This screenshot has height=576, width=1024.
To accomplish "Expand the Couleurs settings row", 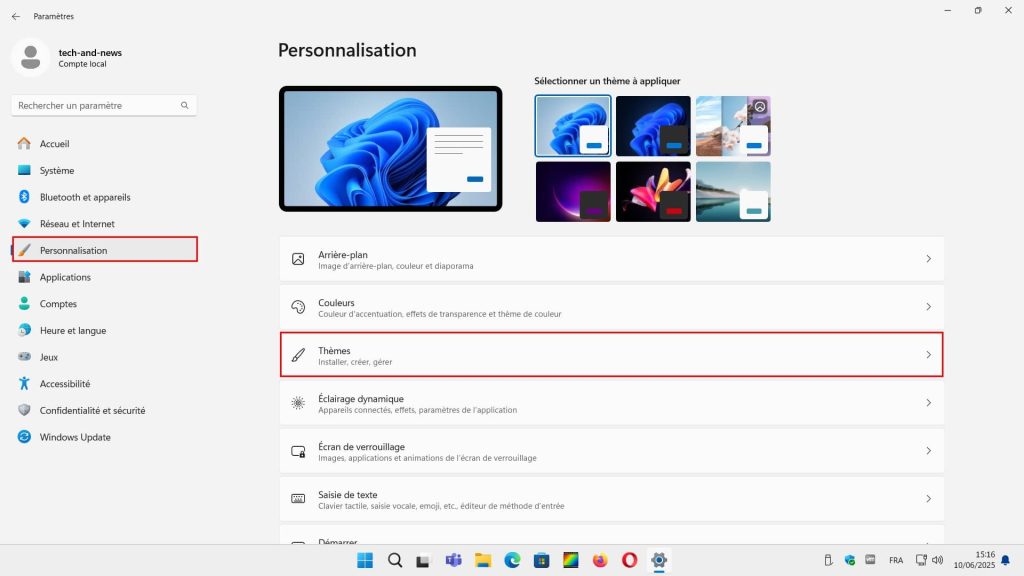I will [x=611, y=306].
